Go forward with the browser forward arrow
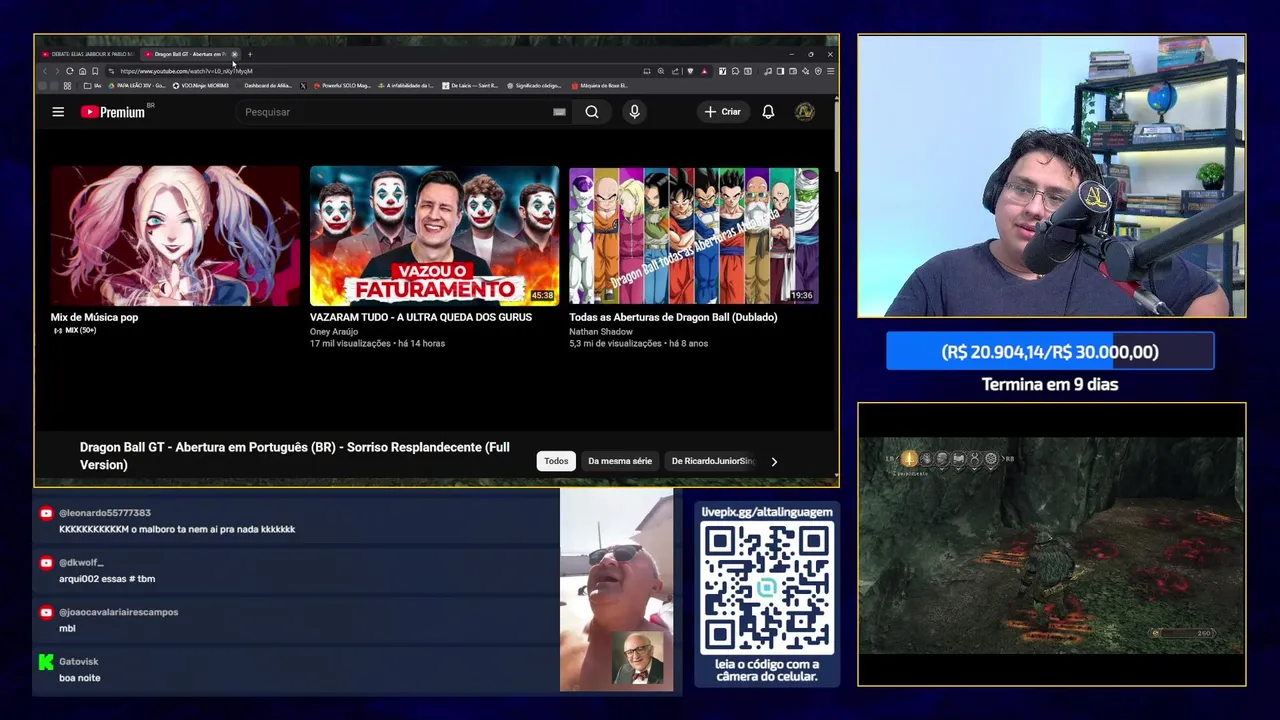Viewport: 1280px width, 720px height. point(57,71)
